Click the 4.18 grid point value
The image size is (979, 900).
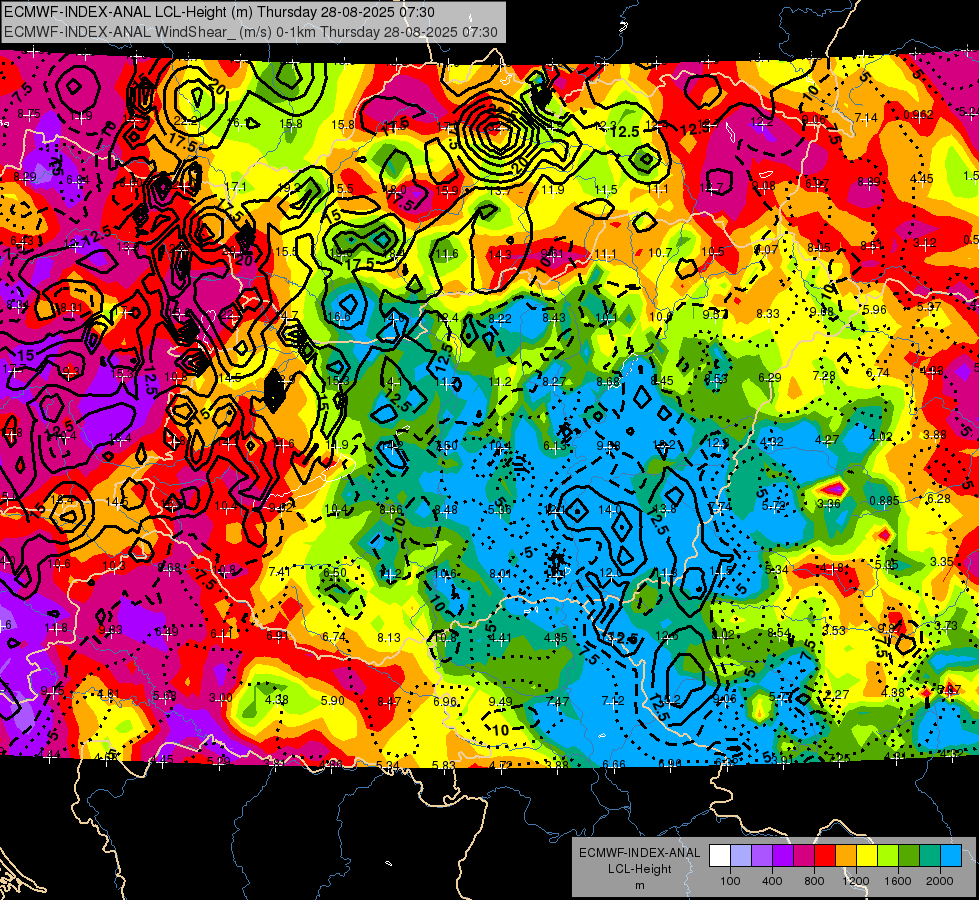831,568
